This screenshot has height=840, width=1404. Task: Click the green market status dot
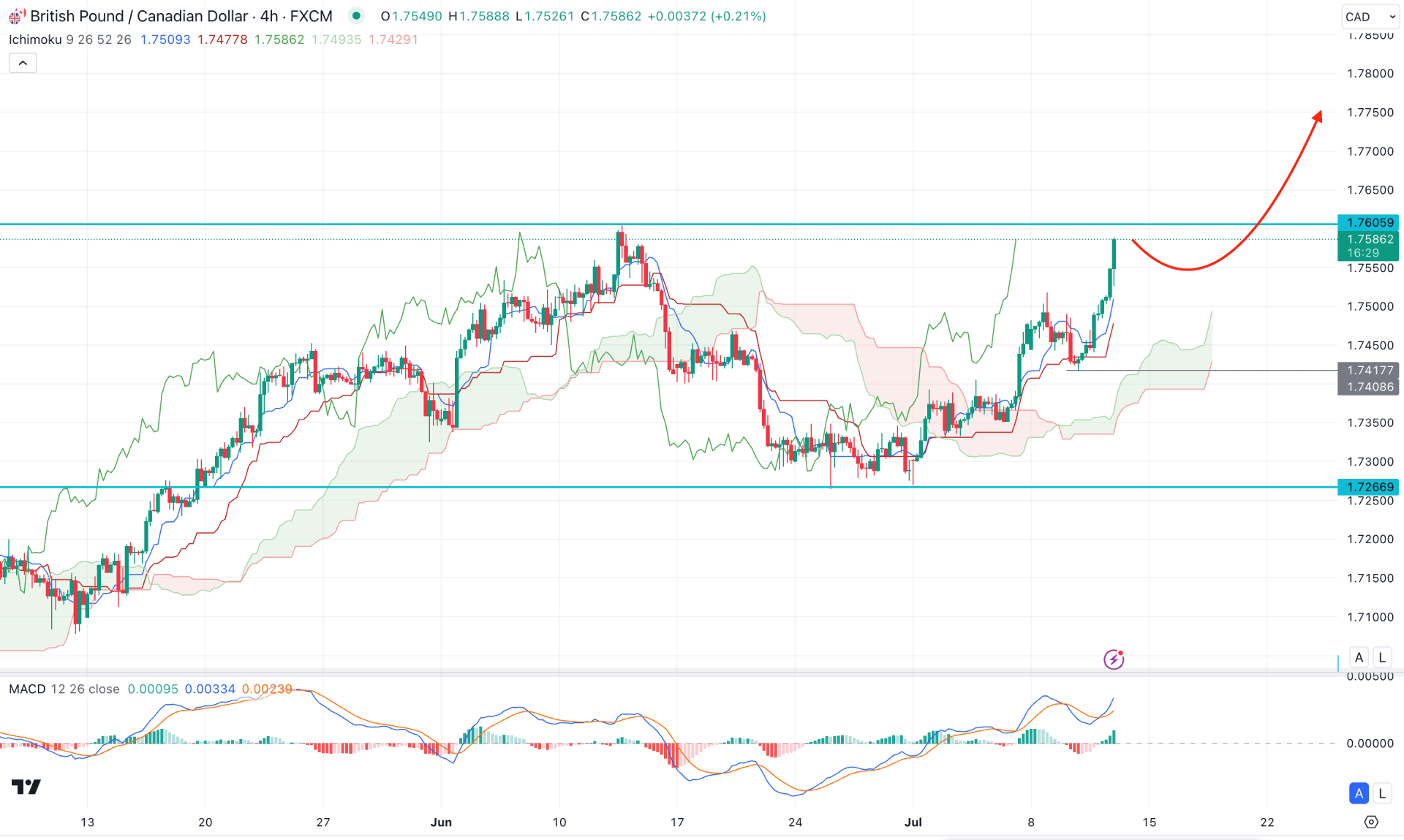356,15
